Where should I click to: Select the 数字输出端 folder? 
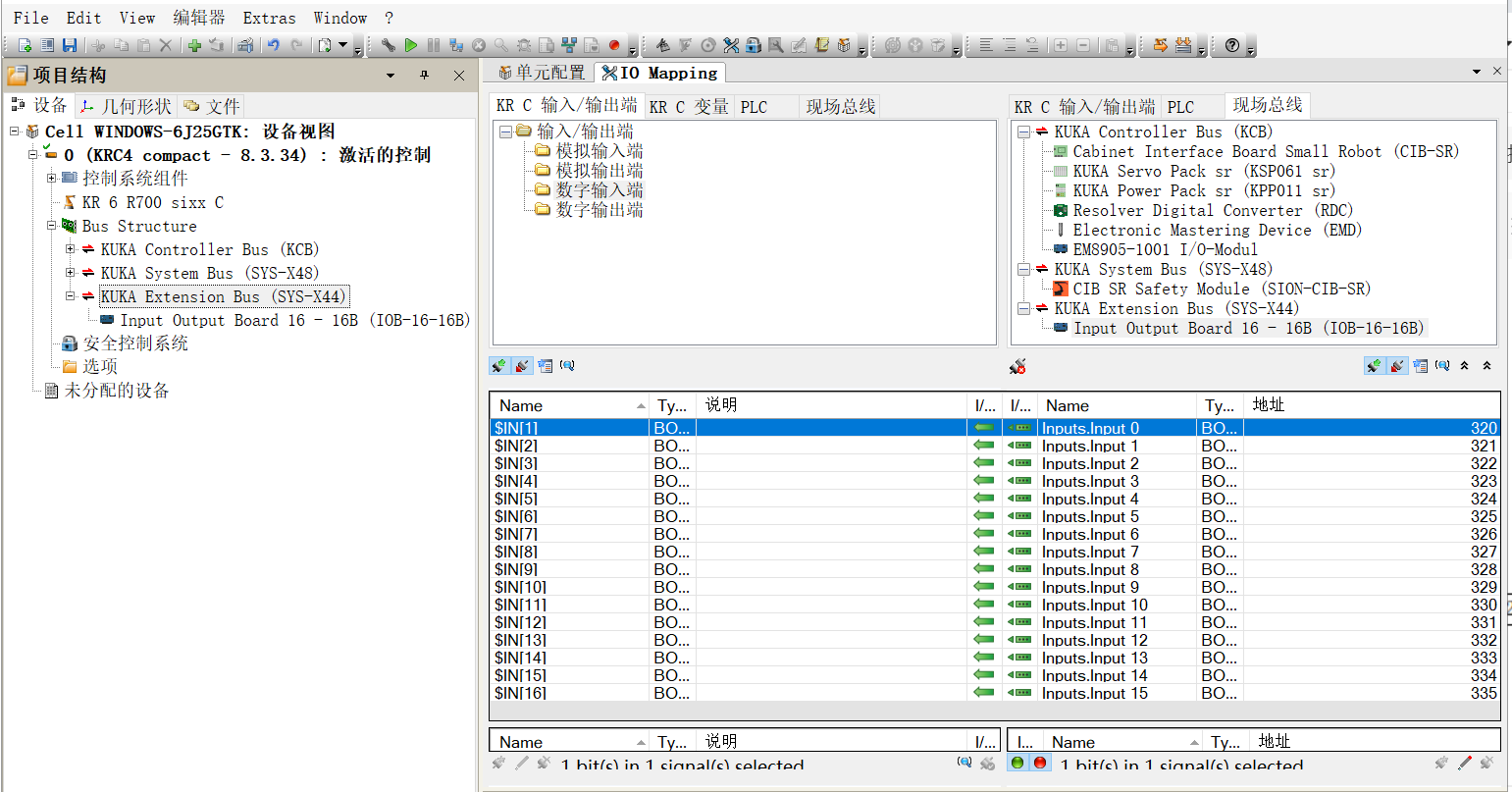pos(600,210)
